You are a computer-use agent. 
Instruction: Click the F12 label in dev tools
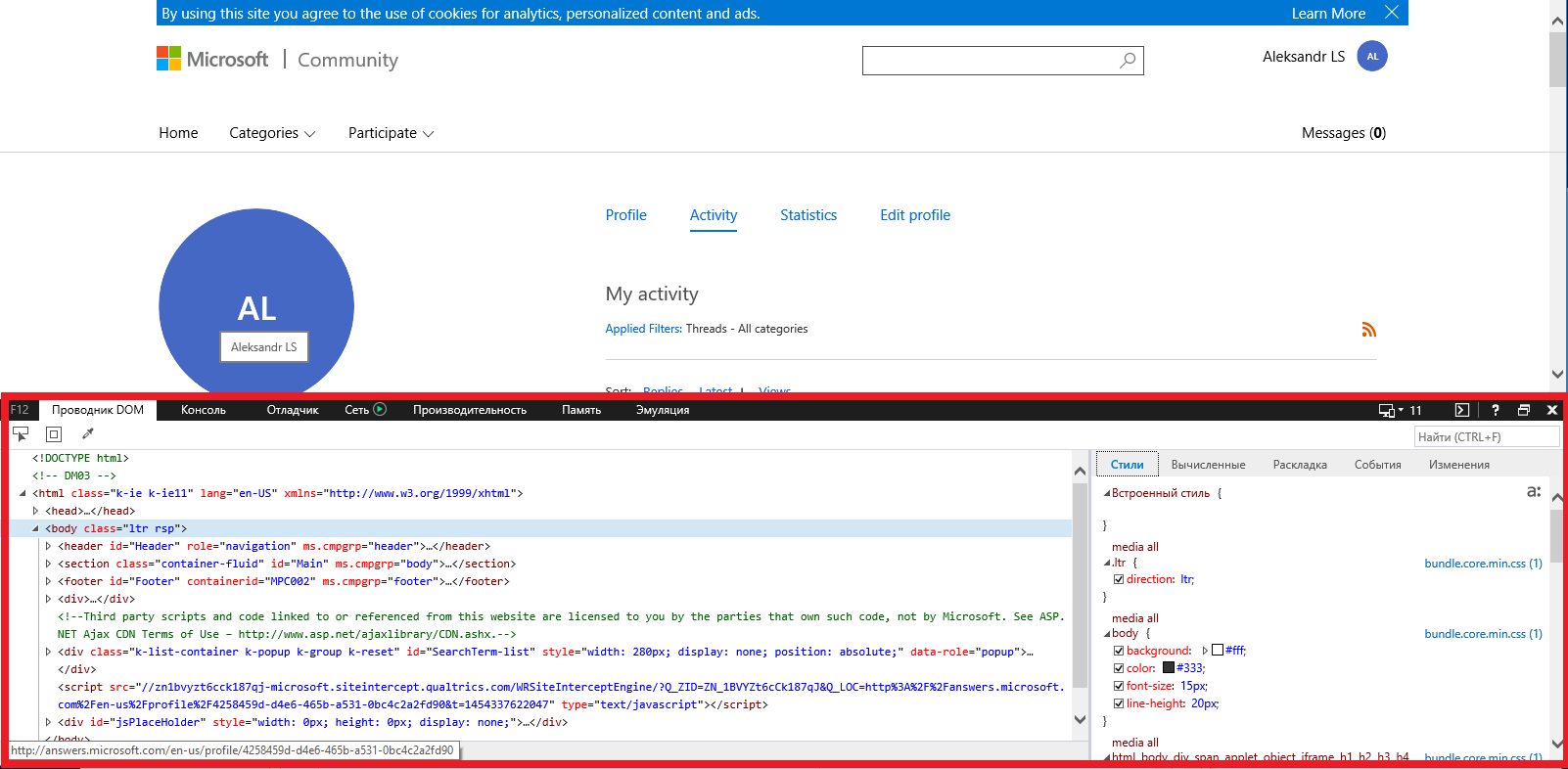[20, 410]
